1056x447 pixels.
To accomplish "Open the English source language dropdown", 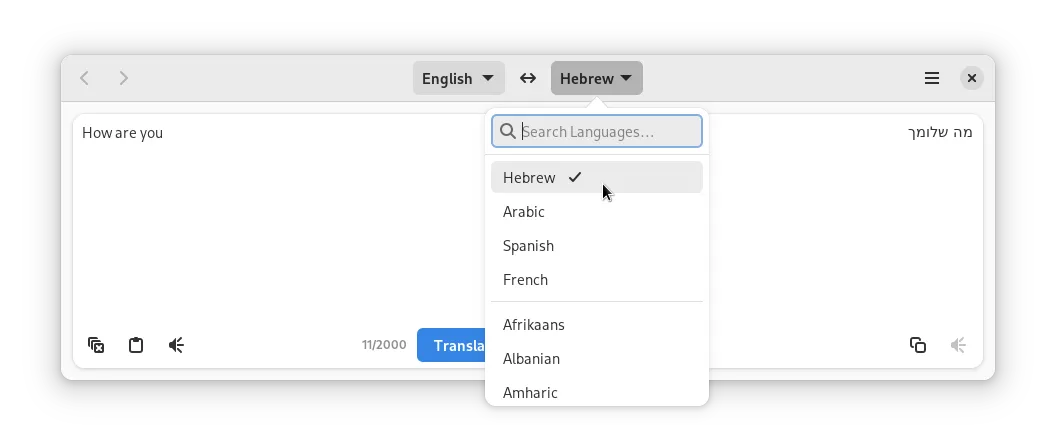I will pos(458,78).
